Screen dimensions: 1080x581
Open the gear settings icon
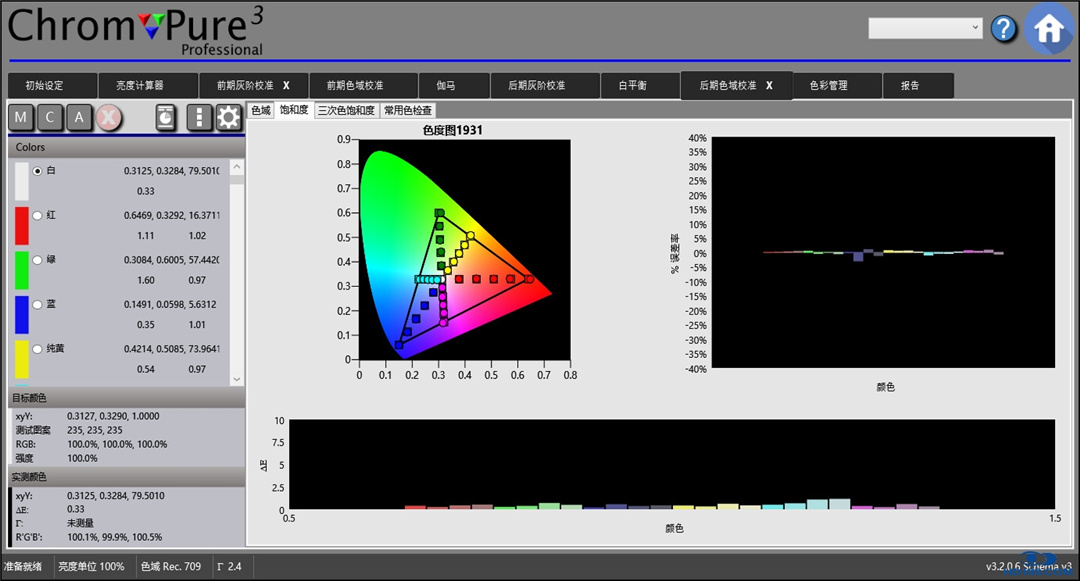[x=229, y=118]
